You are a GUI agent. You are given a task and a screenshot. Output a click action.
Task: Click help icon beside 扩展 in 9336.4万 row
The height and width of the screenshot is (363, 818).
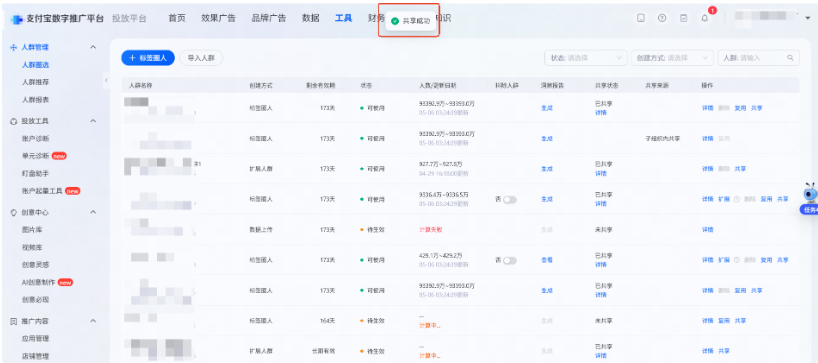[737, 199]
